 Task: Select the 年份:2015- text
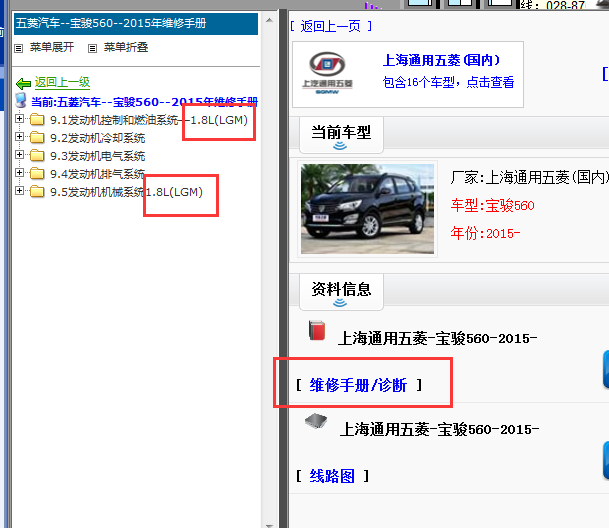pos(485,233)
